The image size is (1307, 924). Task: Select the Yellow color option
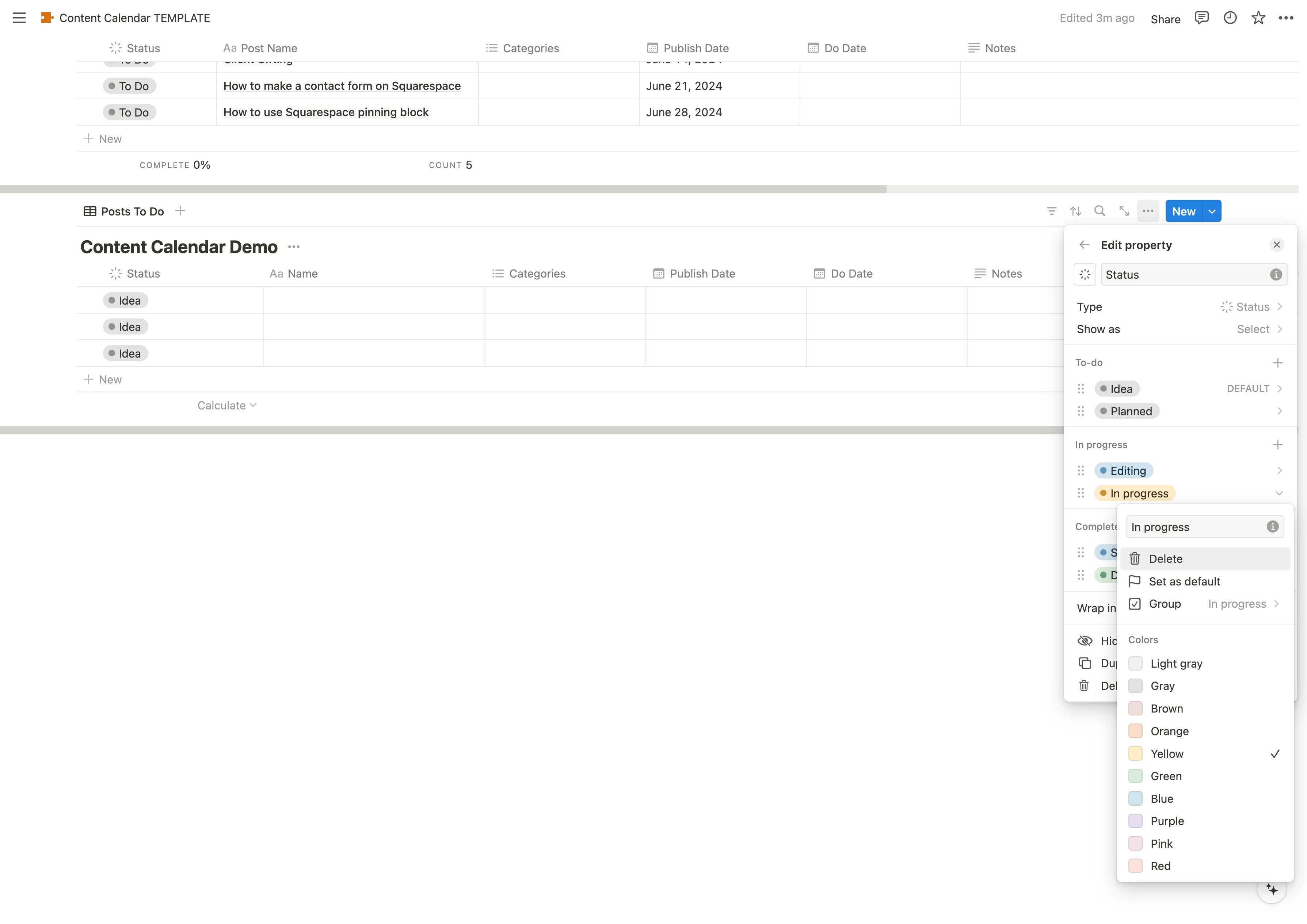click(1167, 754)
